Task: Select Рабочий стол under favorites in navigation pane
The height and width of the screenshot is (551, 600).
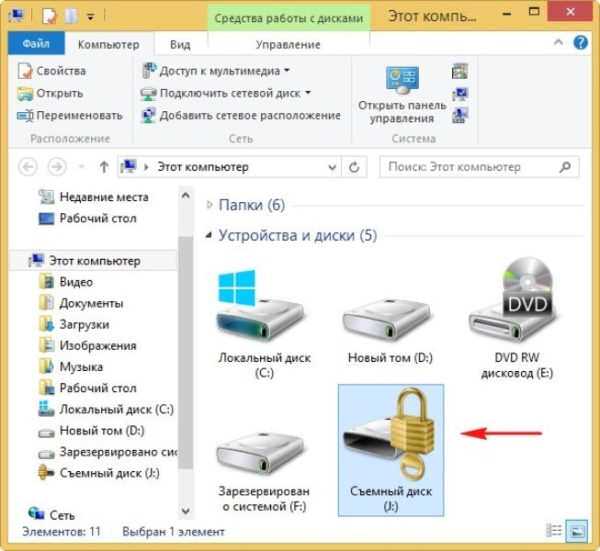Action: (x=88, y=218)
